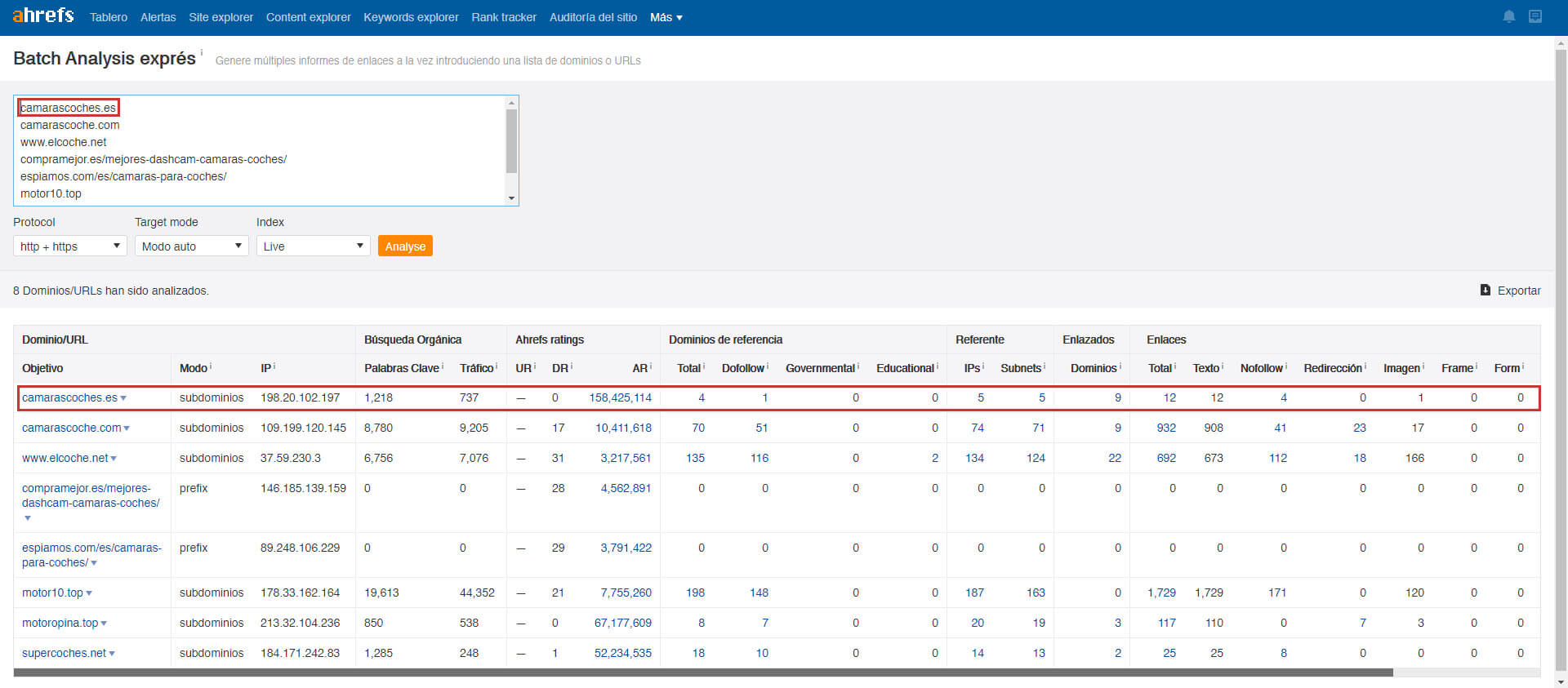The height and width of the screenshot is (688, 1568).
Task: Expand the motor10.top row dropdown arrow
Action: point(89,593)
